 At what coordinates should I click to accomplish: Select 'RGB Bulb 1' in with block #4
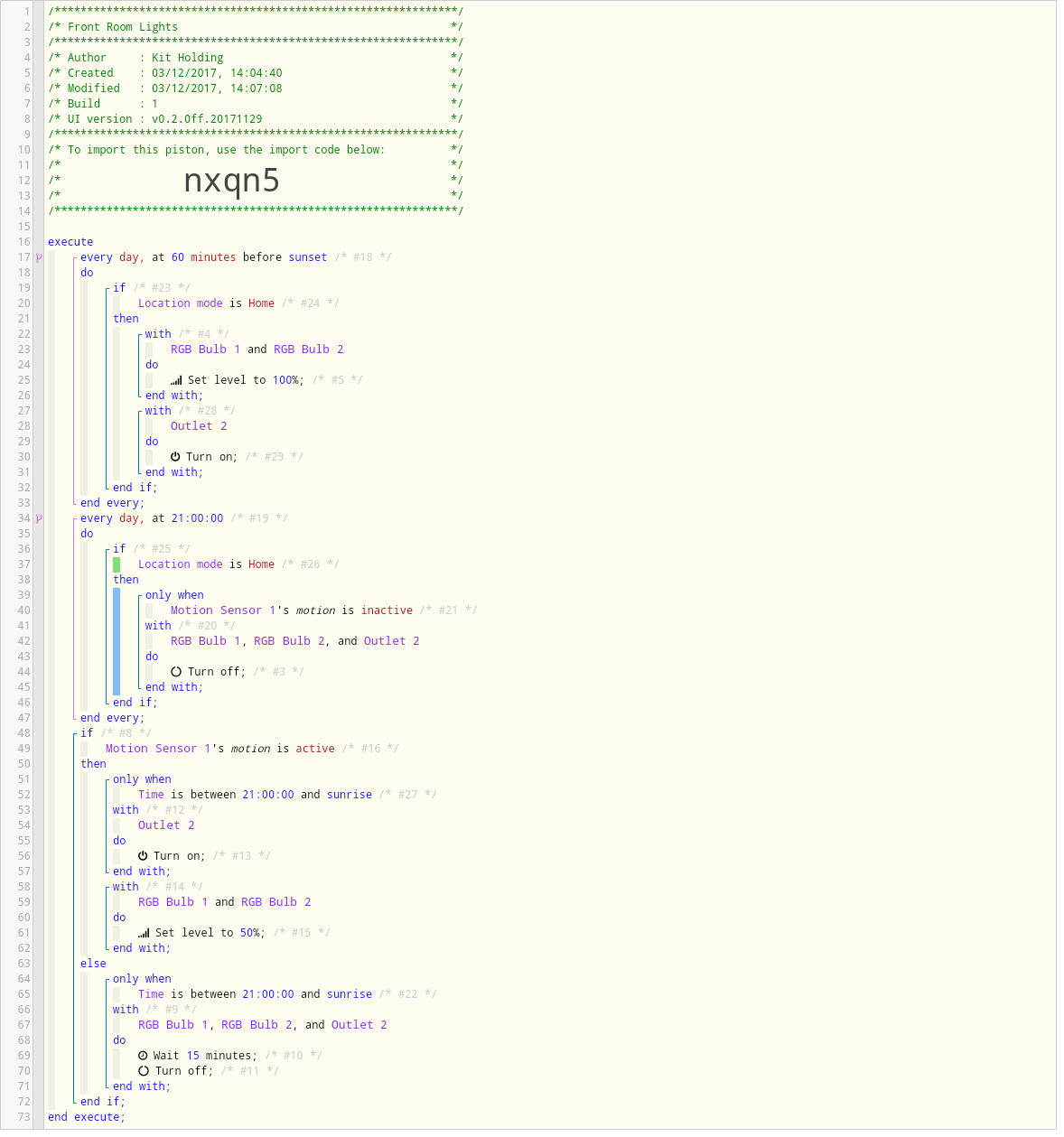point(206,349)
